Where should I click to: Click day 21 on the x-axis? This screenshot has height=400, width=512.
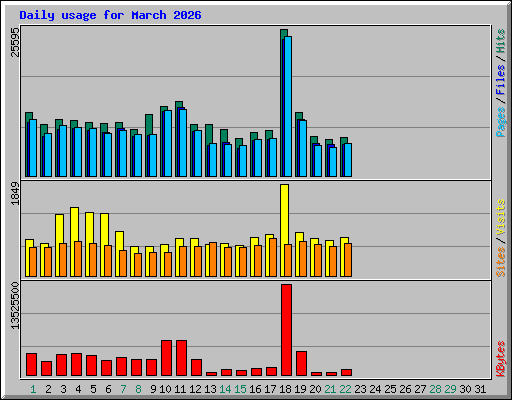[330, 389]
